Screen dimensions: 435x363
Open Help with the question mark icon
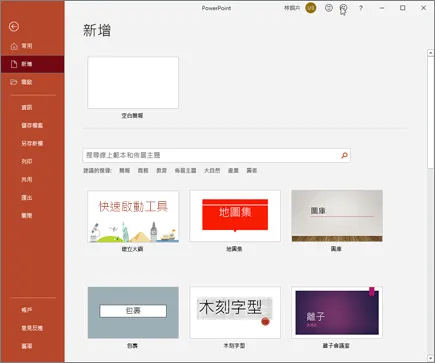click(361, 8)
